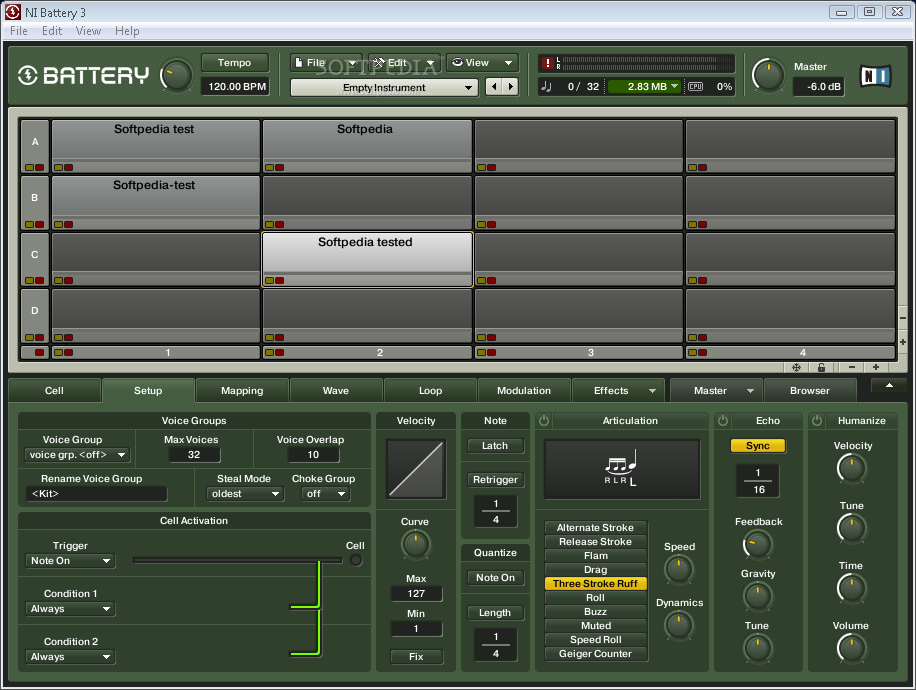Image resolution: width=916 pixels, height=690 pixels.
Task: Click the lock icon below the matrix
Action: click(821, 367)
